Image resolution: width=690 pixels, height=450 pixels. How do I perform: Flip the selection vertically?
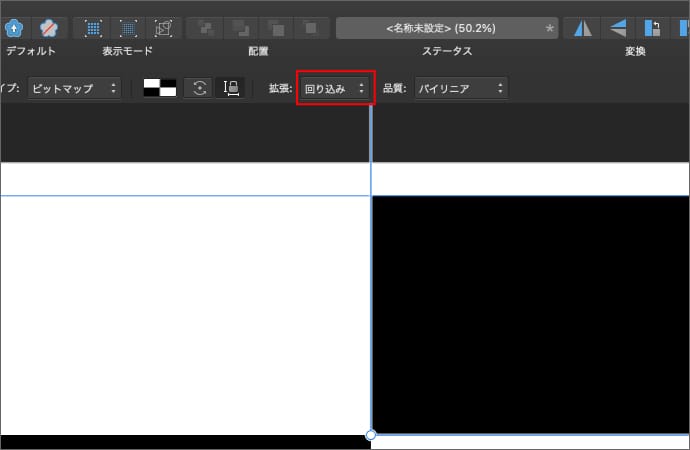619,27
